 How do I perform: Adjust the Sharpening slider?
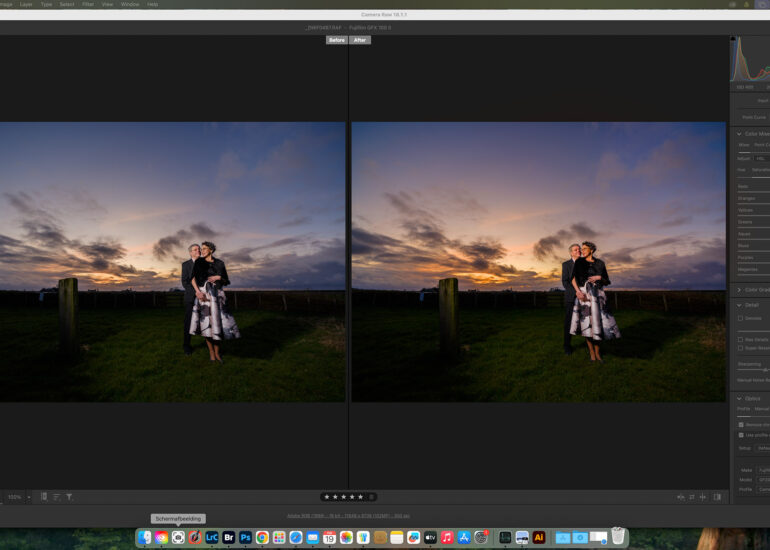[x=754, y=370]
